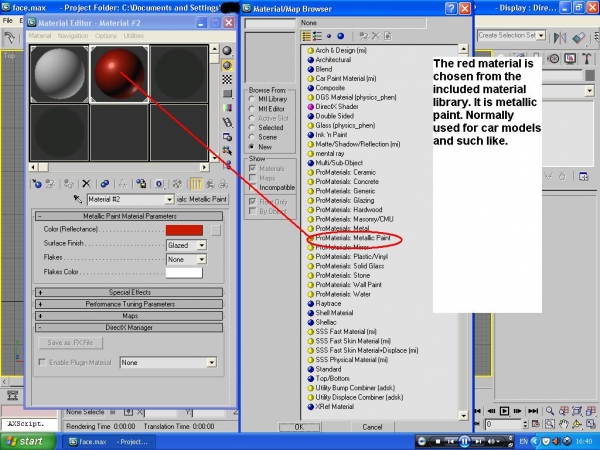Click the Zoom Region viewport icon
The image size is (600, 450).
click(x=549, y=424)
